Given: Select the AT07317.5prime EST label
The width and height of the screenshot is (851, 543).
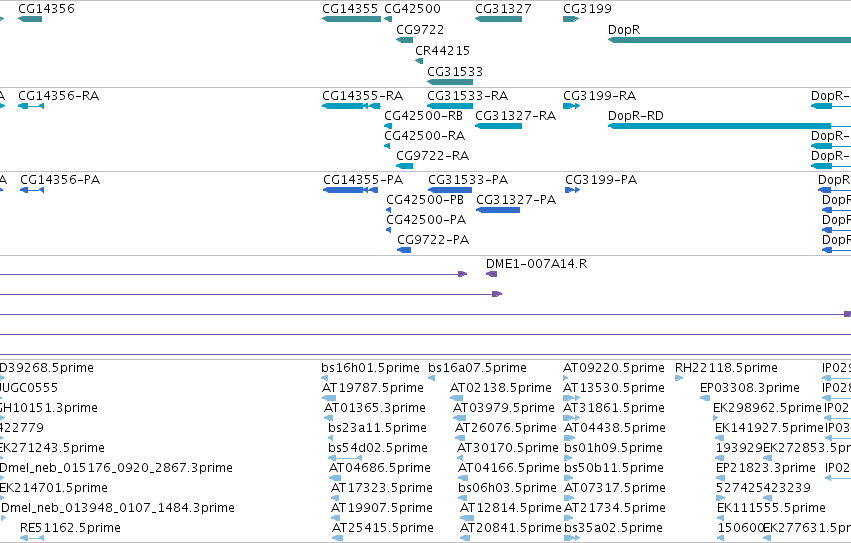Looking at the screenshot, I should click(615, 489).
